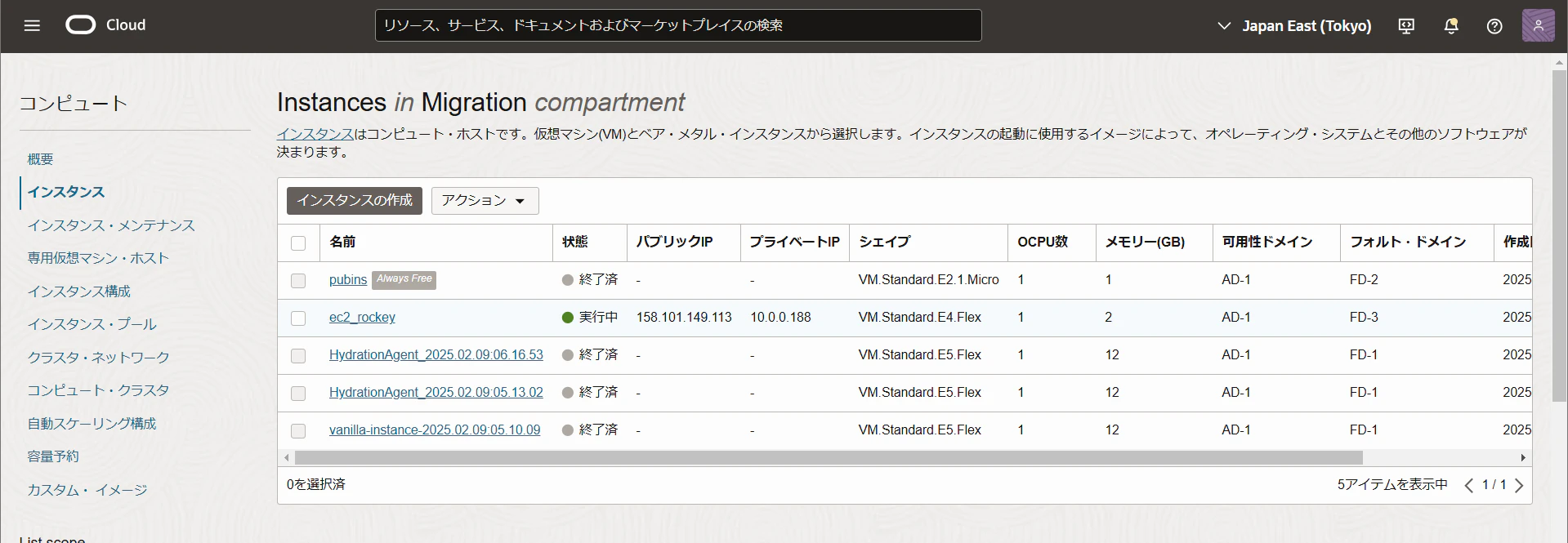The width and height of the screenshot is (1568, 543).
Task: Open 概要 in the compute sidebar
Action: (40, 159)
